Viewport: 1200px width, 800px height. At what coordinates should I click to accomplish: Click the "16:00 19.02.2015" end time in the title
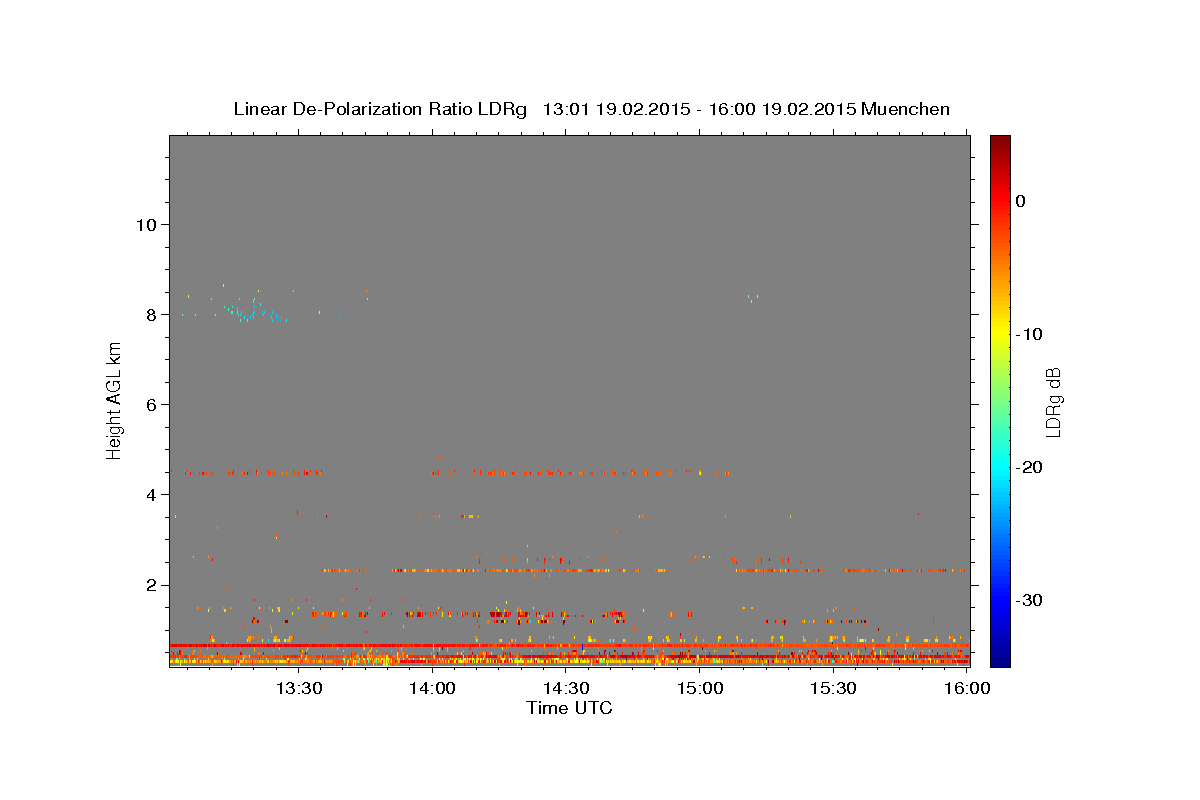782,109
